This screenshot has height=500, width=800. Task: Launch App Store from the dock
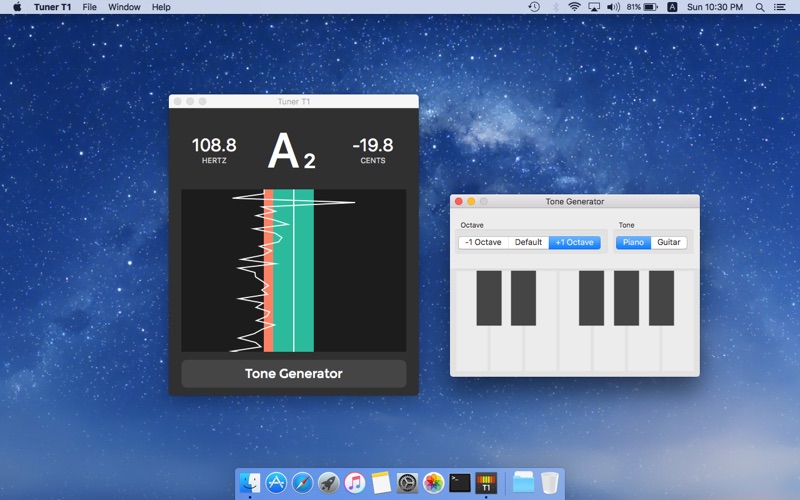click(276, 482)
